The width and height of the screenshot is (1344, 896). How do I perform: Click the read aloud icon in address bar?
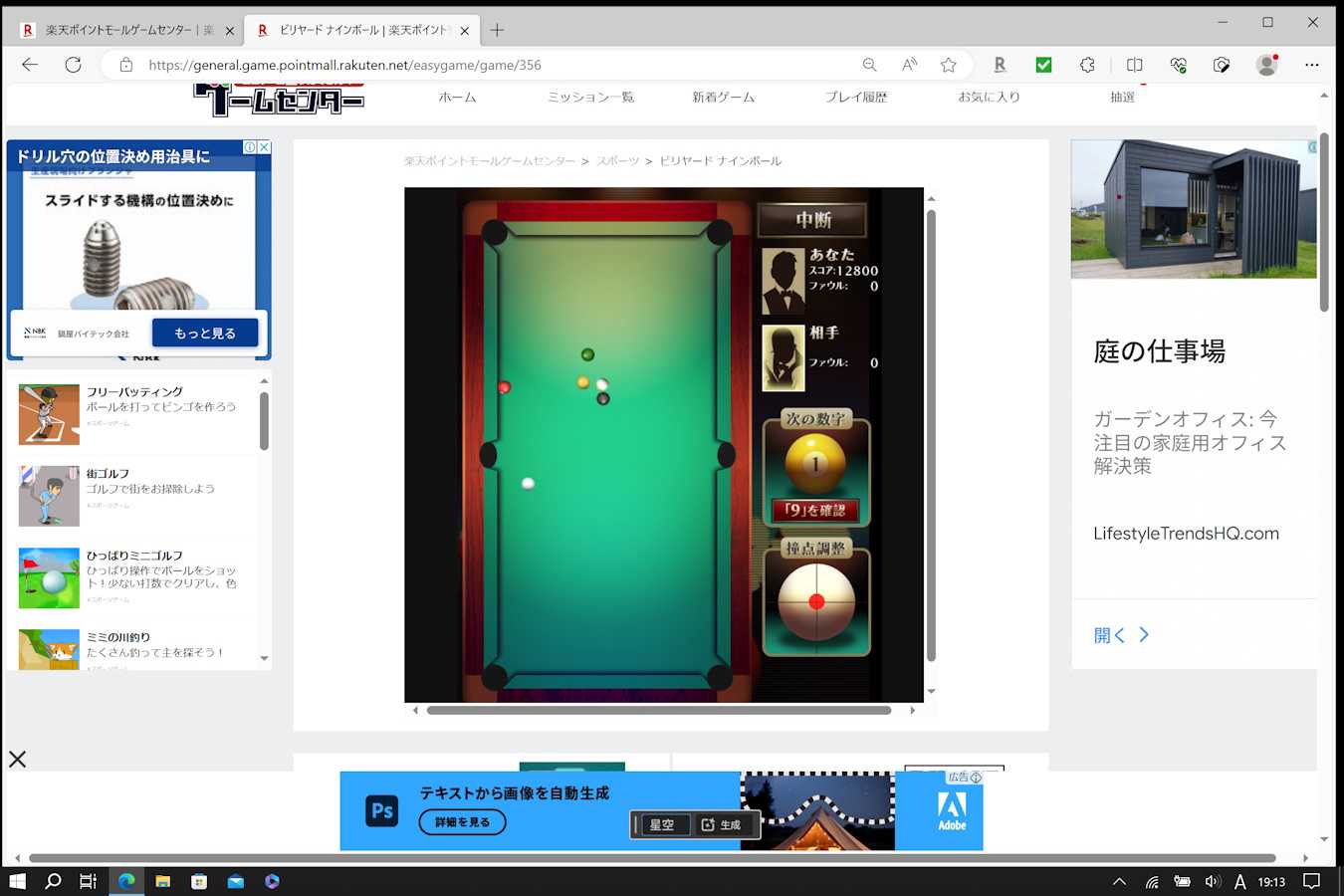click(909, 65)
